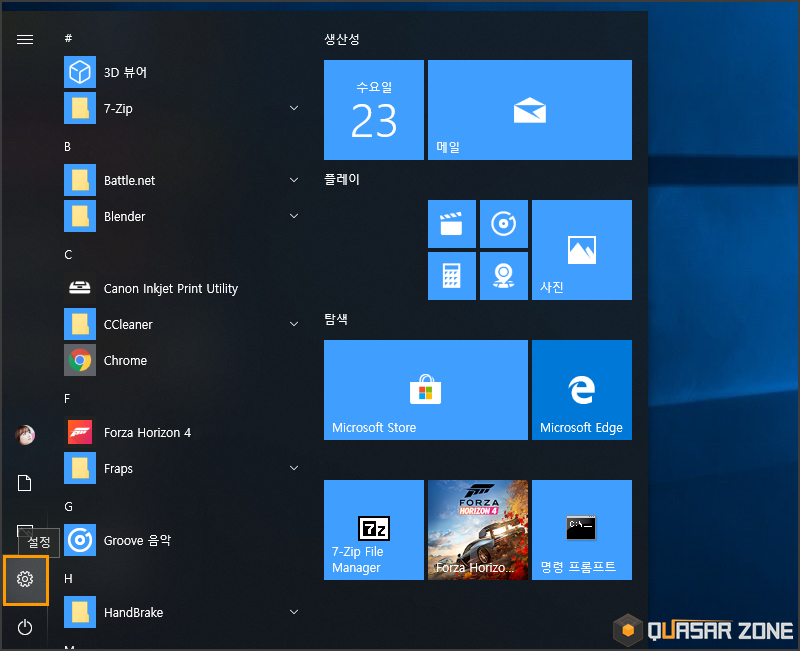
Task: Click the H letter header
Action: [x=68, y=579]
